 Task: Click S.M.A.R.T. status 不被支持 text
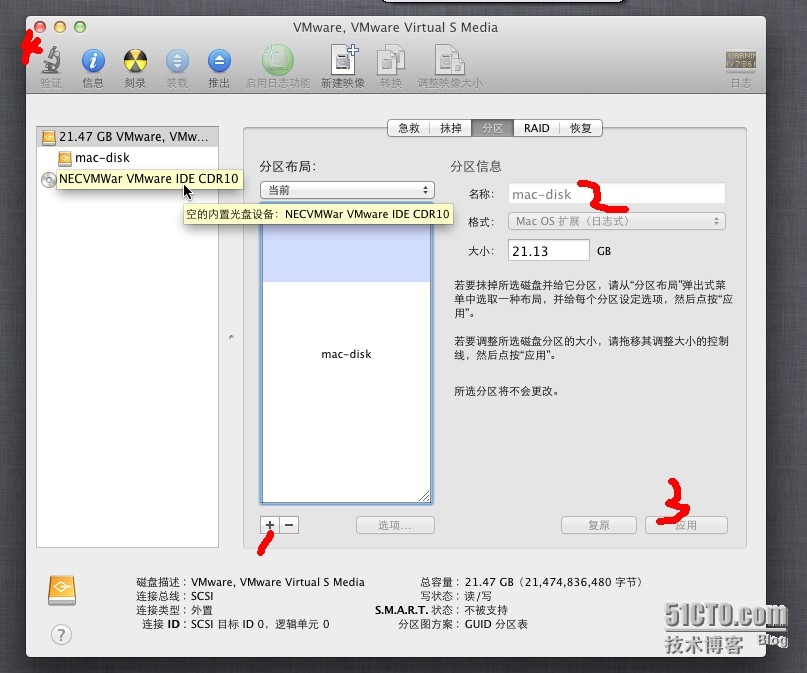(x=486, y=610)
